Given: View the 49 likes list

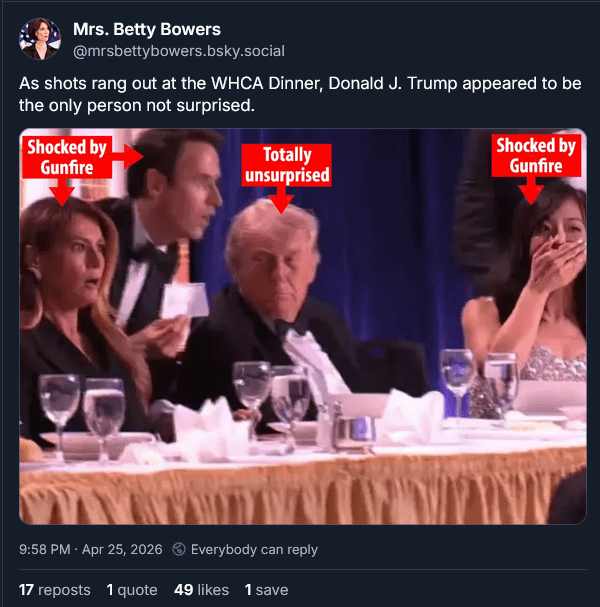Looking at the screenshot, I should pyautogui.click(x=200, y=590).
